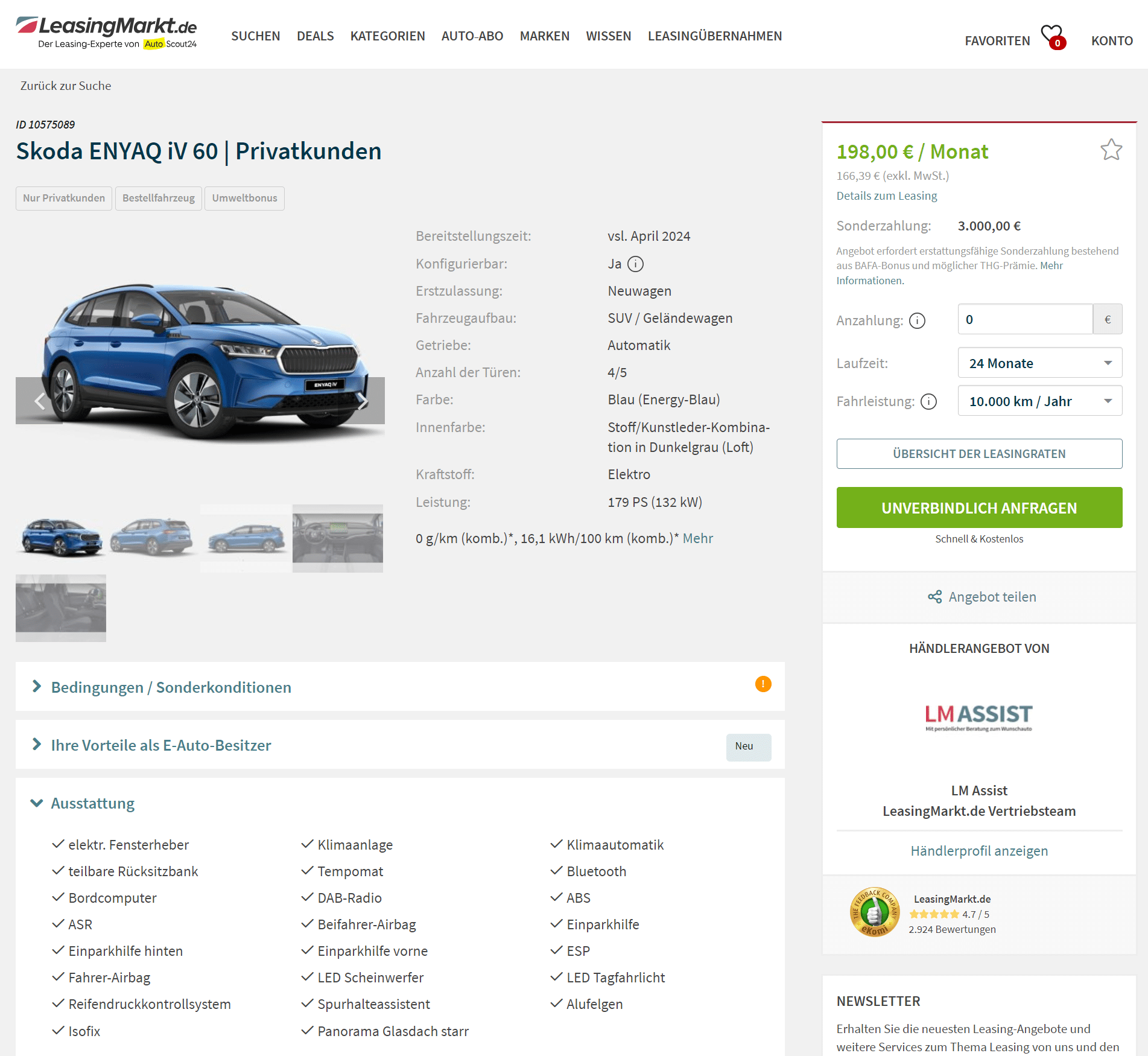The image size is (1148, 1056).
Task: Expand Bedingungen / Sonderkonditionen section
Action: pos(400,687)
